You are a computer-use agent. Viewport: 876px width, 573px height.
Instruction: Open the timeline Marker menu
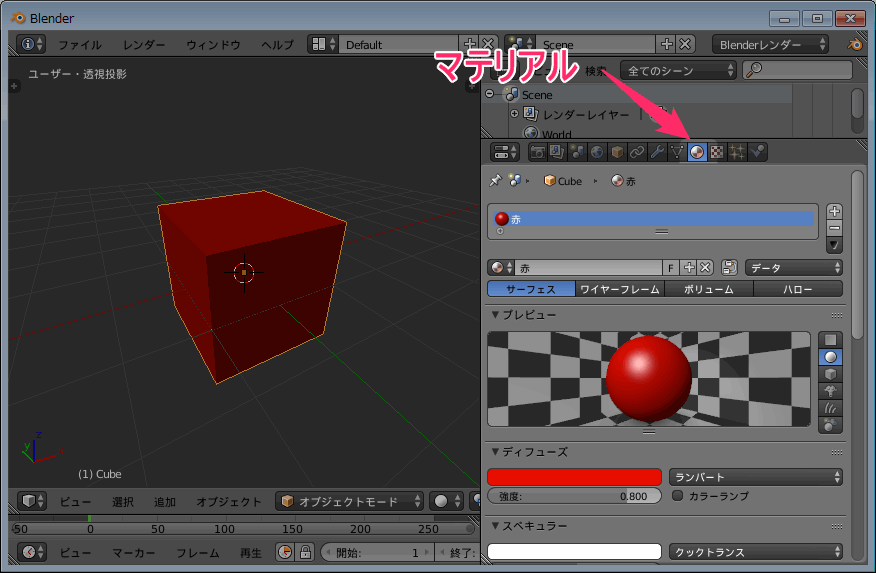(x=134, y=553)
